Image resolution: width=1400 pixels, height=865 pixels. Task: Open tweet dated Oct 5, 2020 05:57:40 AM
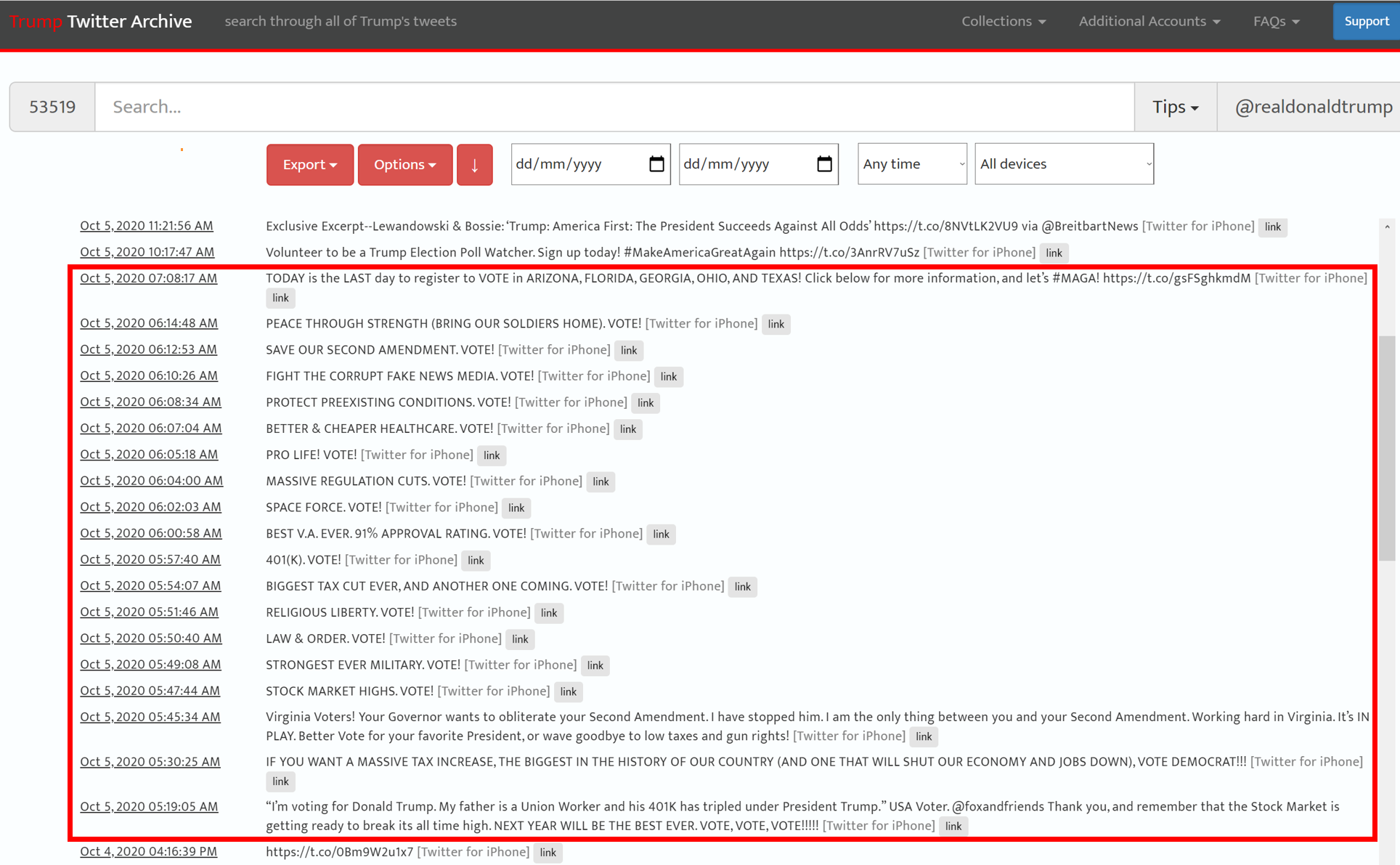tap(150, 559)
